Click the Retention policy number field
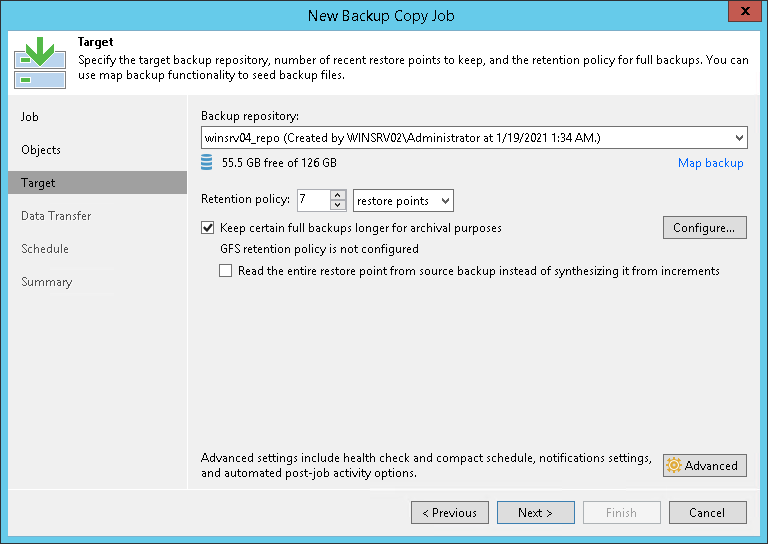 (x=312, y=201)
